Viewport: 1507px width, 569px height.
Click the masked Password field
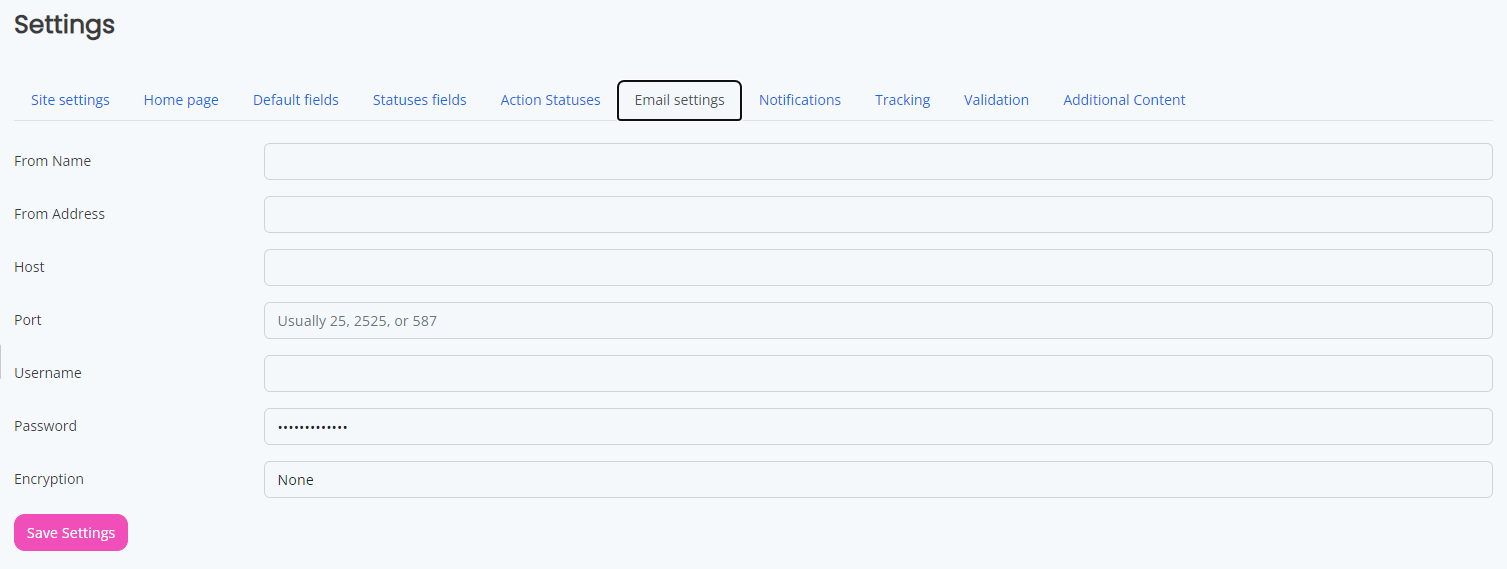(x=878, y=426)
